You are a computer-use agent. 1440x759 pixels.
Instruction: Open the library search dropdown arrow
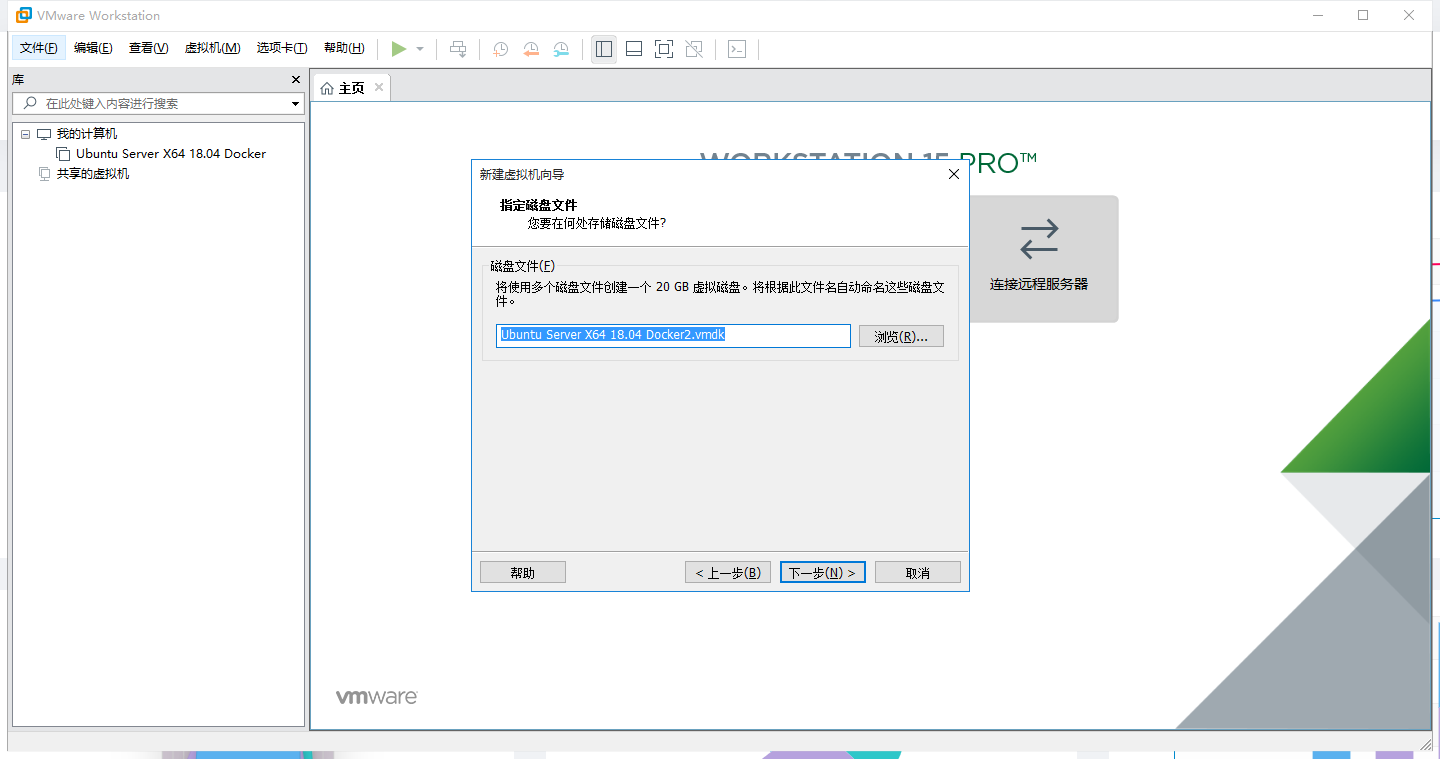coord(295,103)
